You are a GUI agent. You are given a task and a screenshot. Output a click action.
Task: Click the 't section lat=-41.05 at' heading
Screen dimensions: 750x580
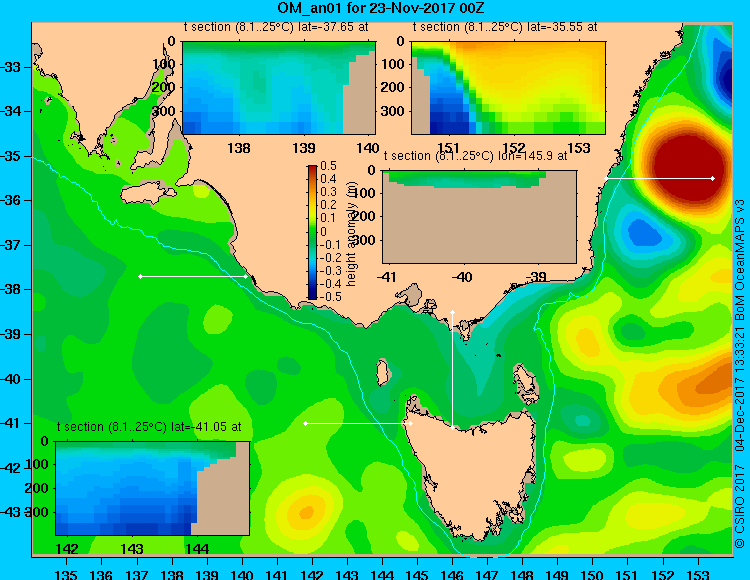pyautogui.click(x=149, y=427)
